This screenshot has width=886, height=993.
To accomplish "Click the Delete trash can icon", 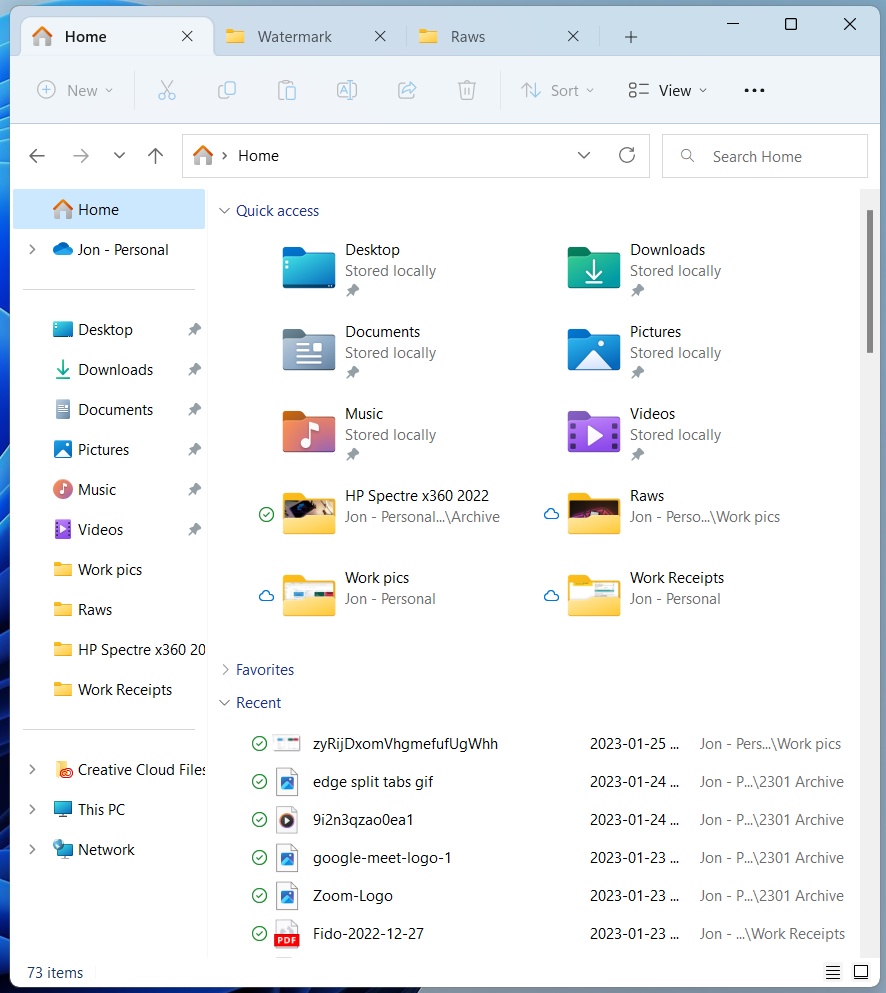I will click(467, 90).
